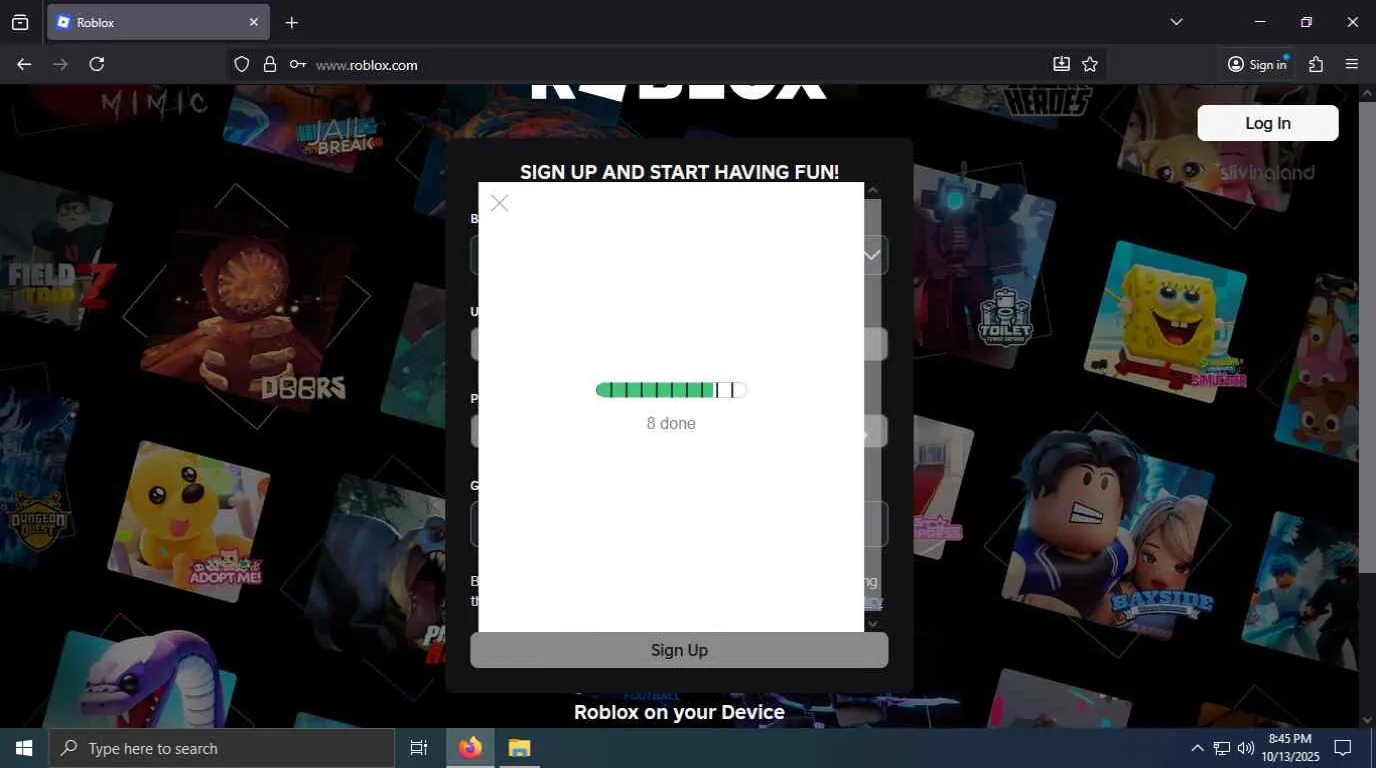The height and width of the screenshot is (768, 1376).
Task: Open Firefox View from the tab bar
Action: pos(20,22)
